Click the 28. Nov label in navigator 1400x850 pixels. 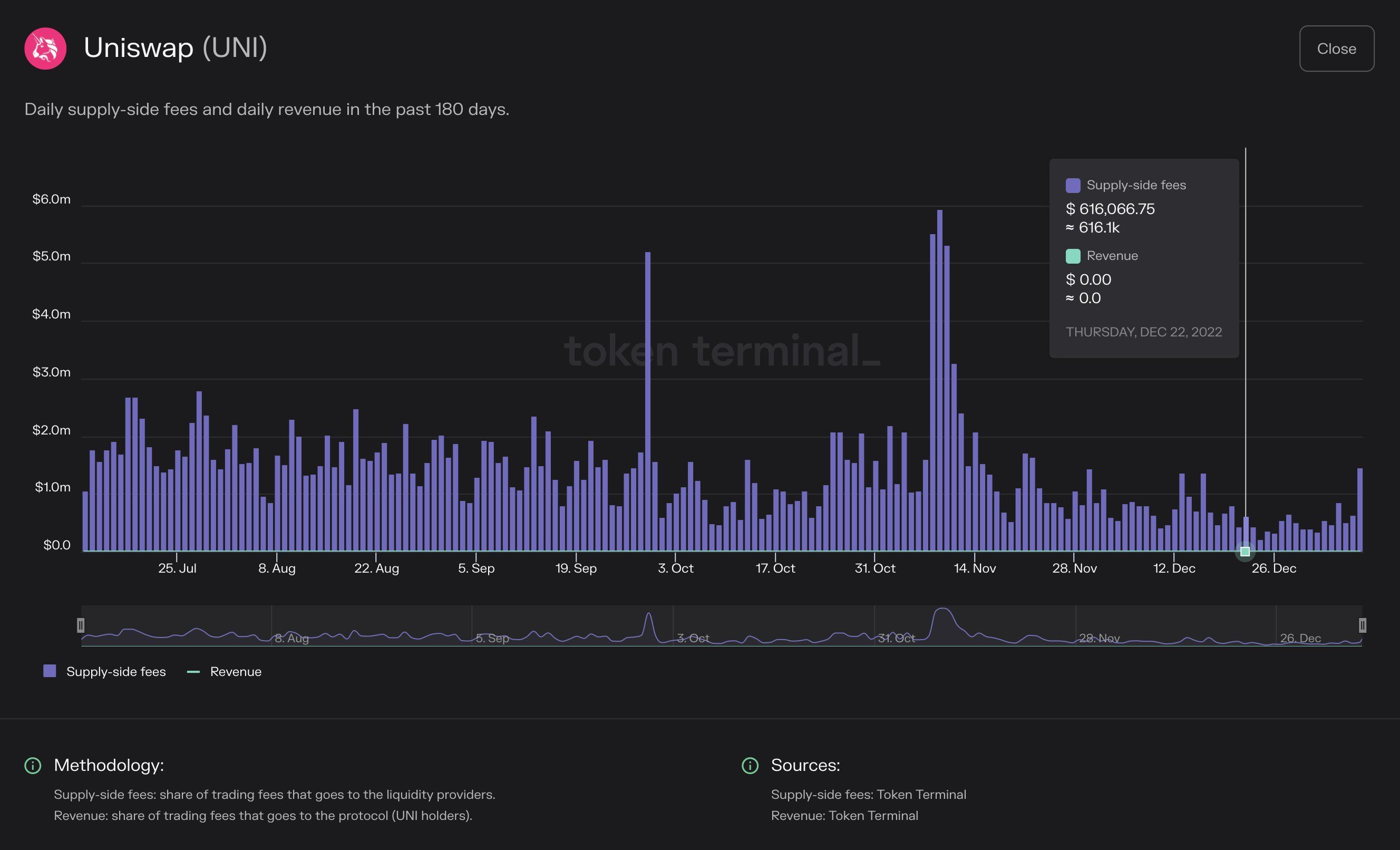1099,638
